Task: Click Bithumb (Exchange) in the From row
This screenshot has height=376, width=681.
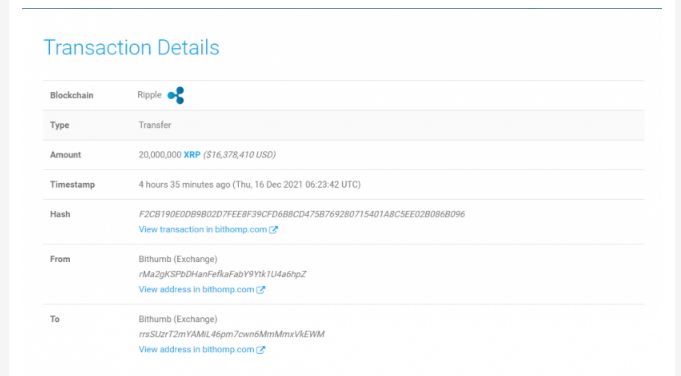Action: (x=178, y=259)
